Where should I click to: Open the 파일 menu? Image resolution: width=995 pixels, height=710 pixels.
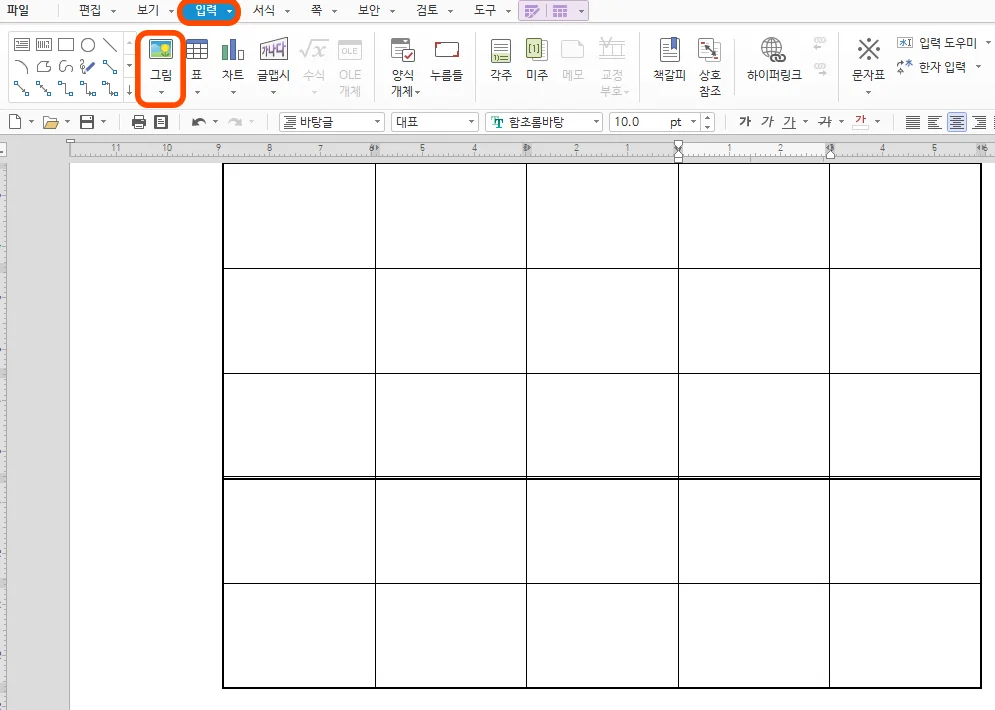pos(18,10)
